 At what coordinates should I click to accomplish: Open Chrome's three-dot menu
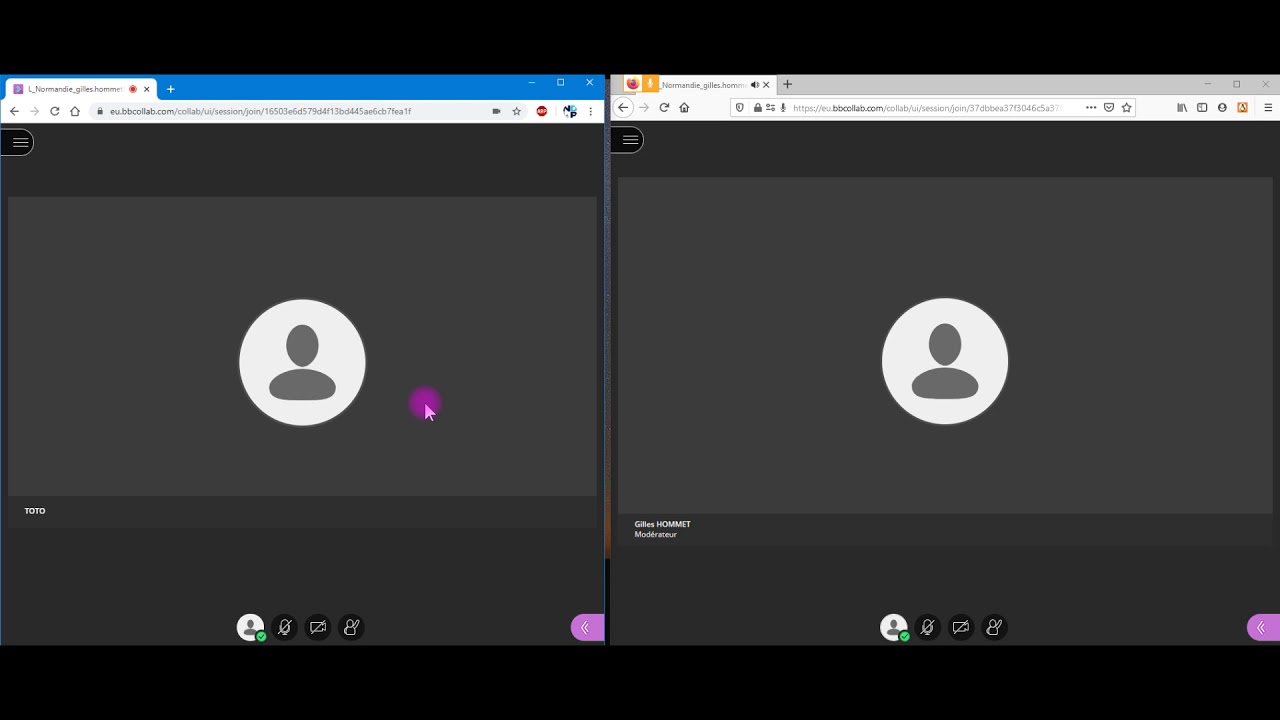591,112
